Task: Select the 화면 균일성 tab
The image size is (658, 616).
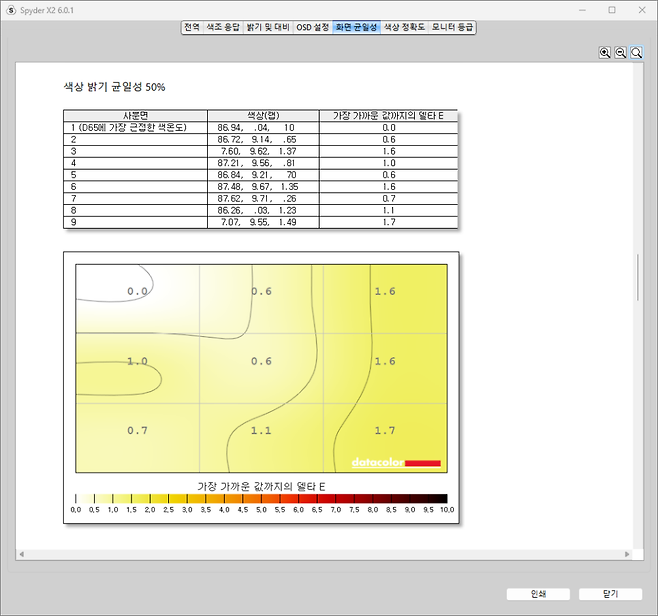Action: click(356, 27)
